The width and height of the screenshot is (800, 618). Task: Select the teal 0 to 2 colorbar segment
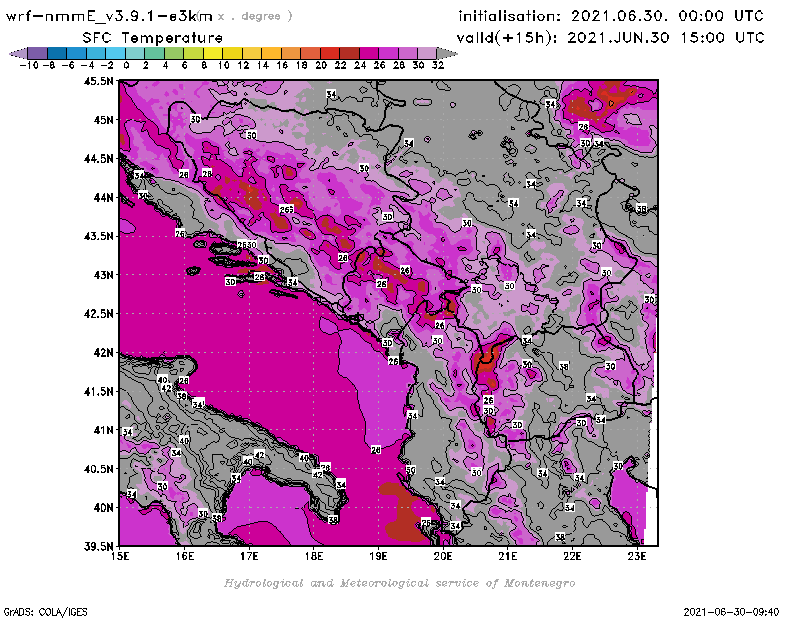135,53
